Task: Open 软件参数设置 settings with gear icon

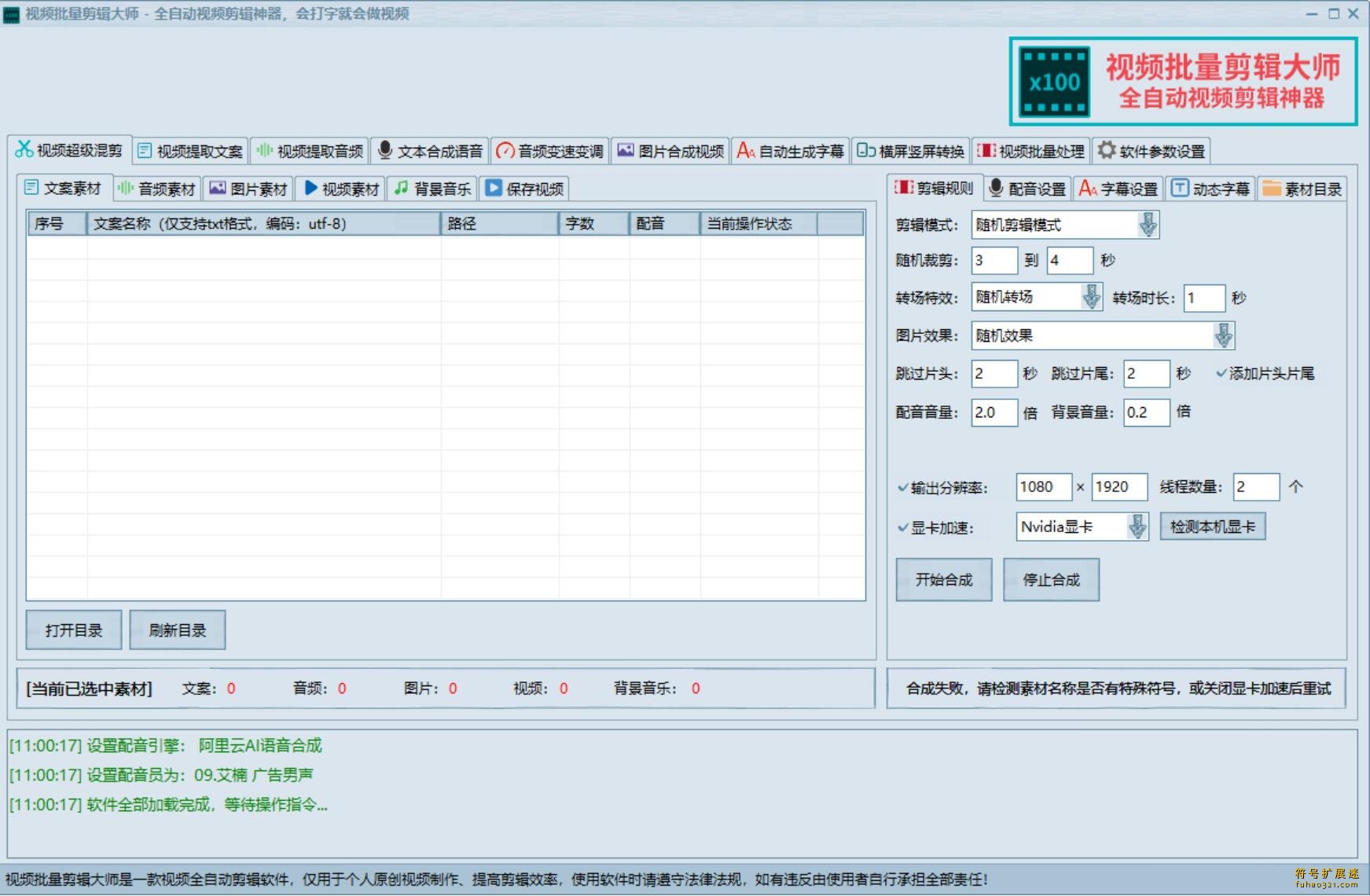Action: (1150, 151)
